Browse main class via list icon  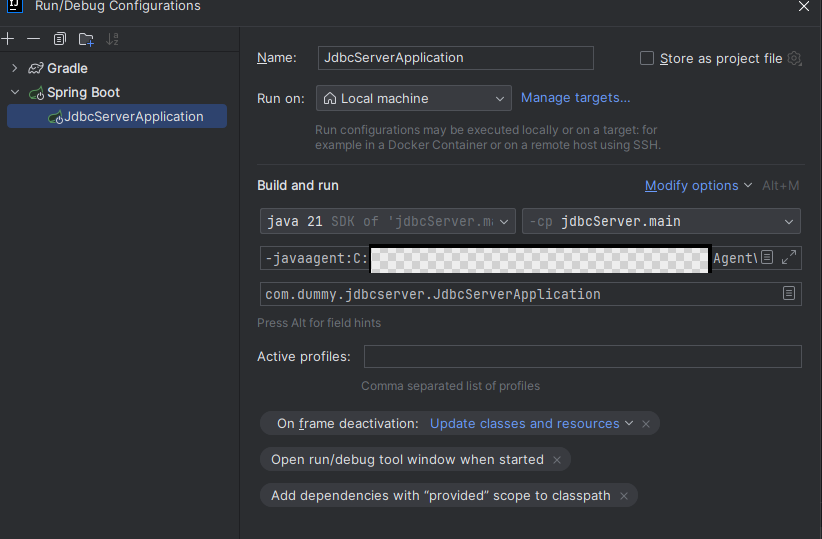pyautogui.click(x=789, y=293)
